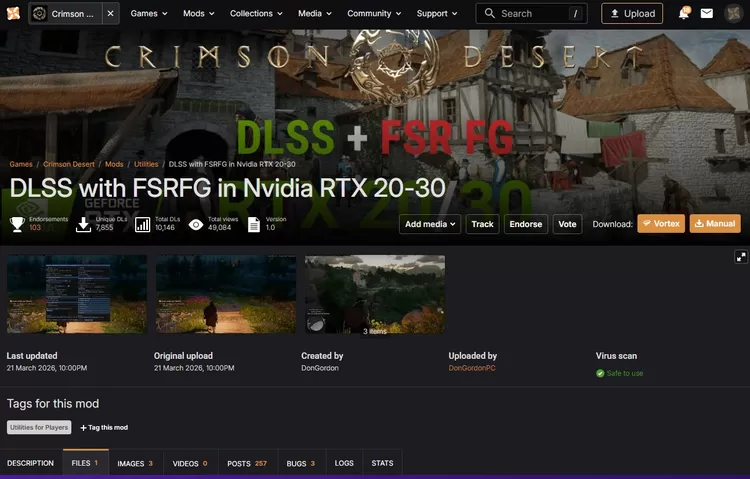Click the creator name DonGordon
Viewport: 750px width, 479px height.
(x=320, y=368)
